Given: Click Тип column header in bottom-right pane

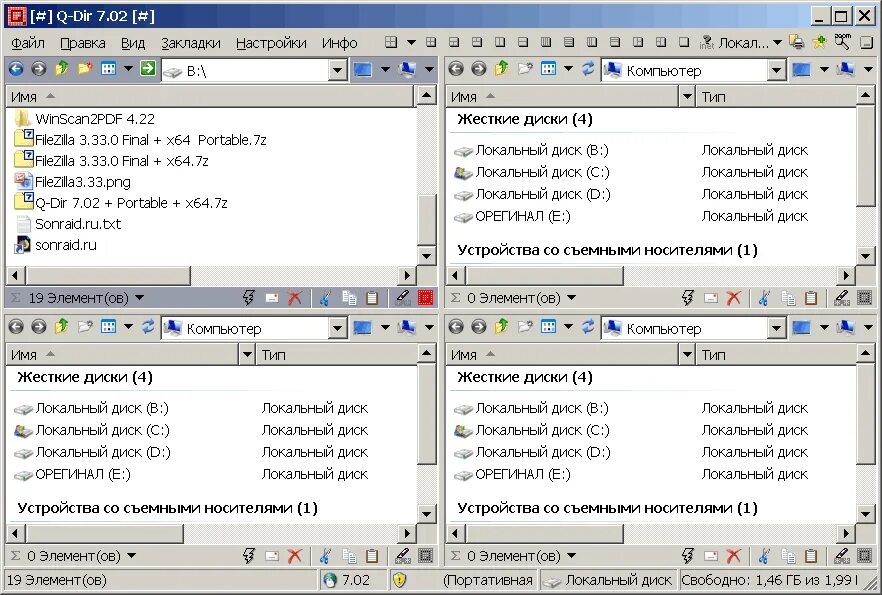Looking at the screenshot, I should pos(775,355).
